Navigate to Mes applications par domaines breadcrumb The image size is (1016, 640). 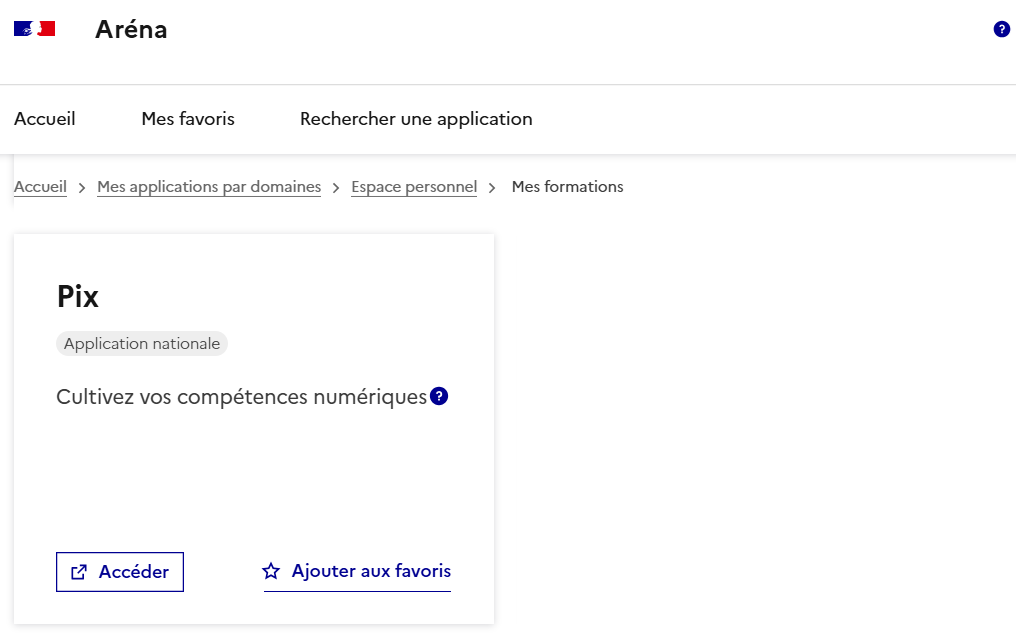[x=209, y=187]
